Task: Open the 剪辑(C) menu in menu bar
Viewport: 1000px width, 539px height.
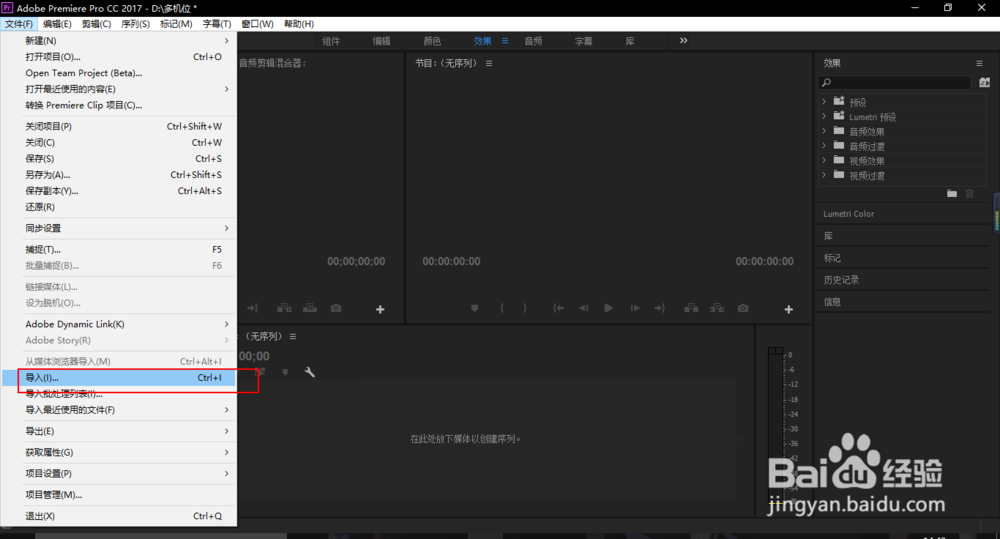Action: point(96,24)
